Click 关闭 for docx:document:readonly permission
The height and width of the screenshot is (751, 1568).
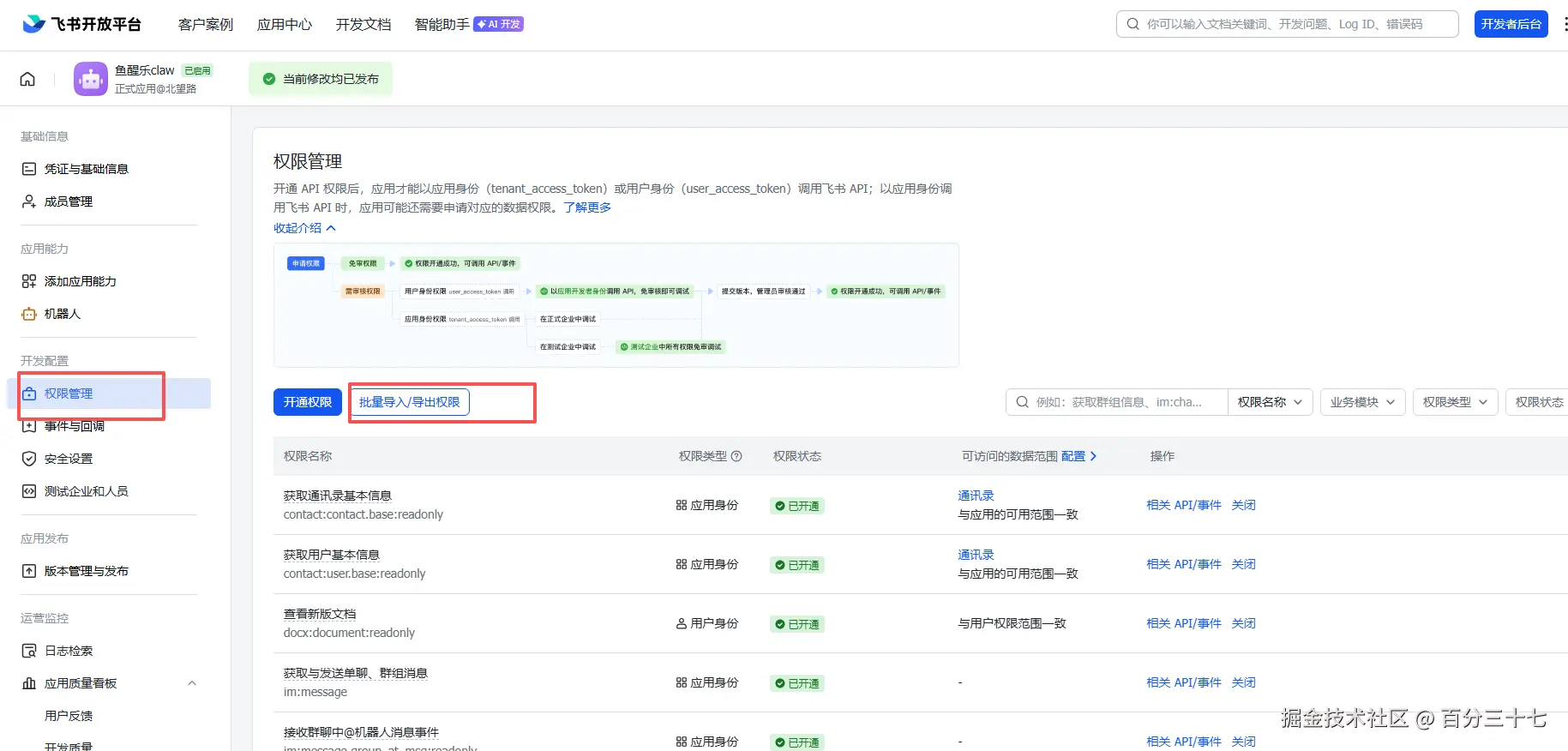click(x=1243, y=623)
